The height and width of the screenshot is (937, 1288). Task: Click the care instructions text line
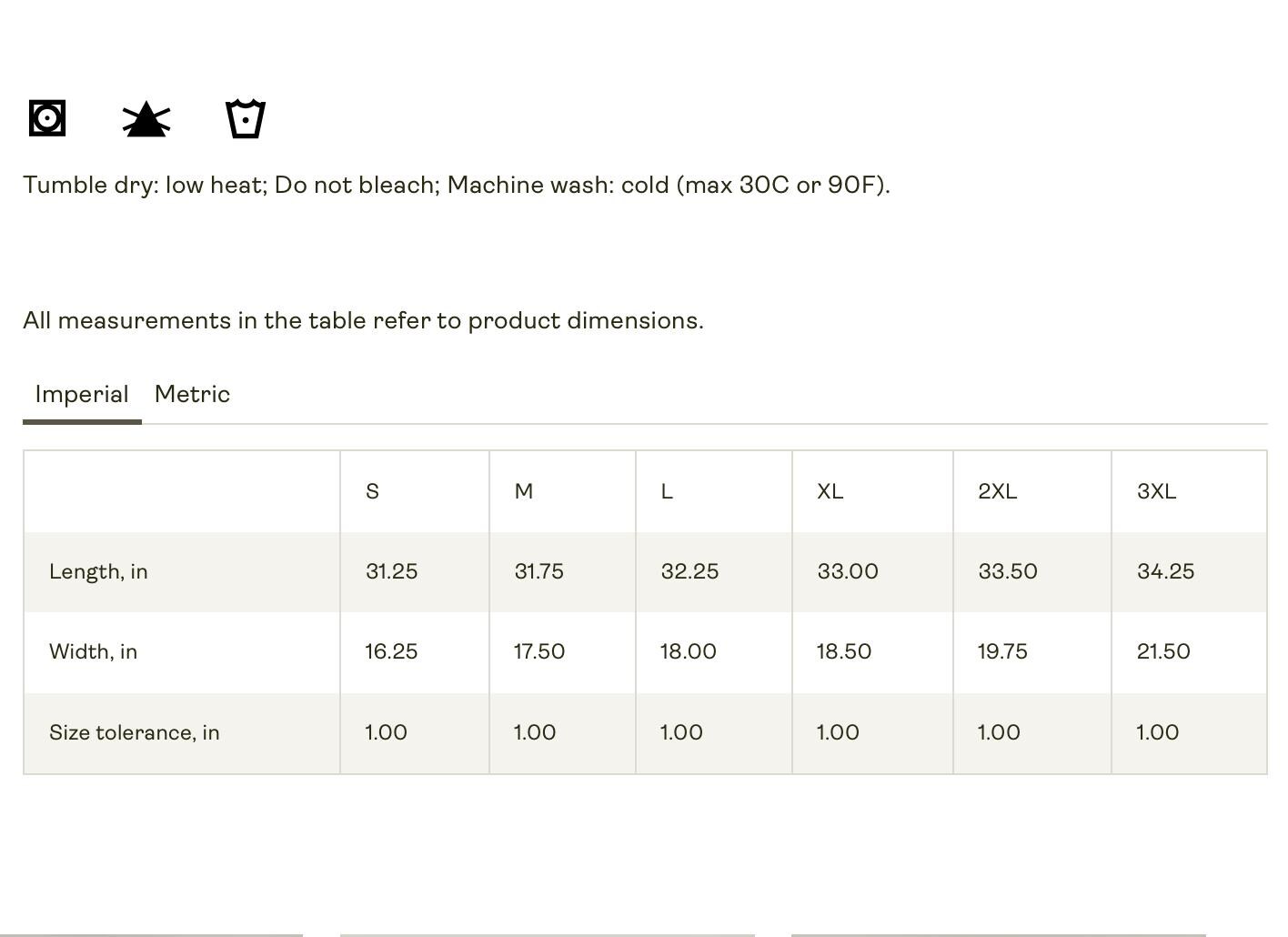pyautogui.click(x=457, y=185)
